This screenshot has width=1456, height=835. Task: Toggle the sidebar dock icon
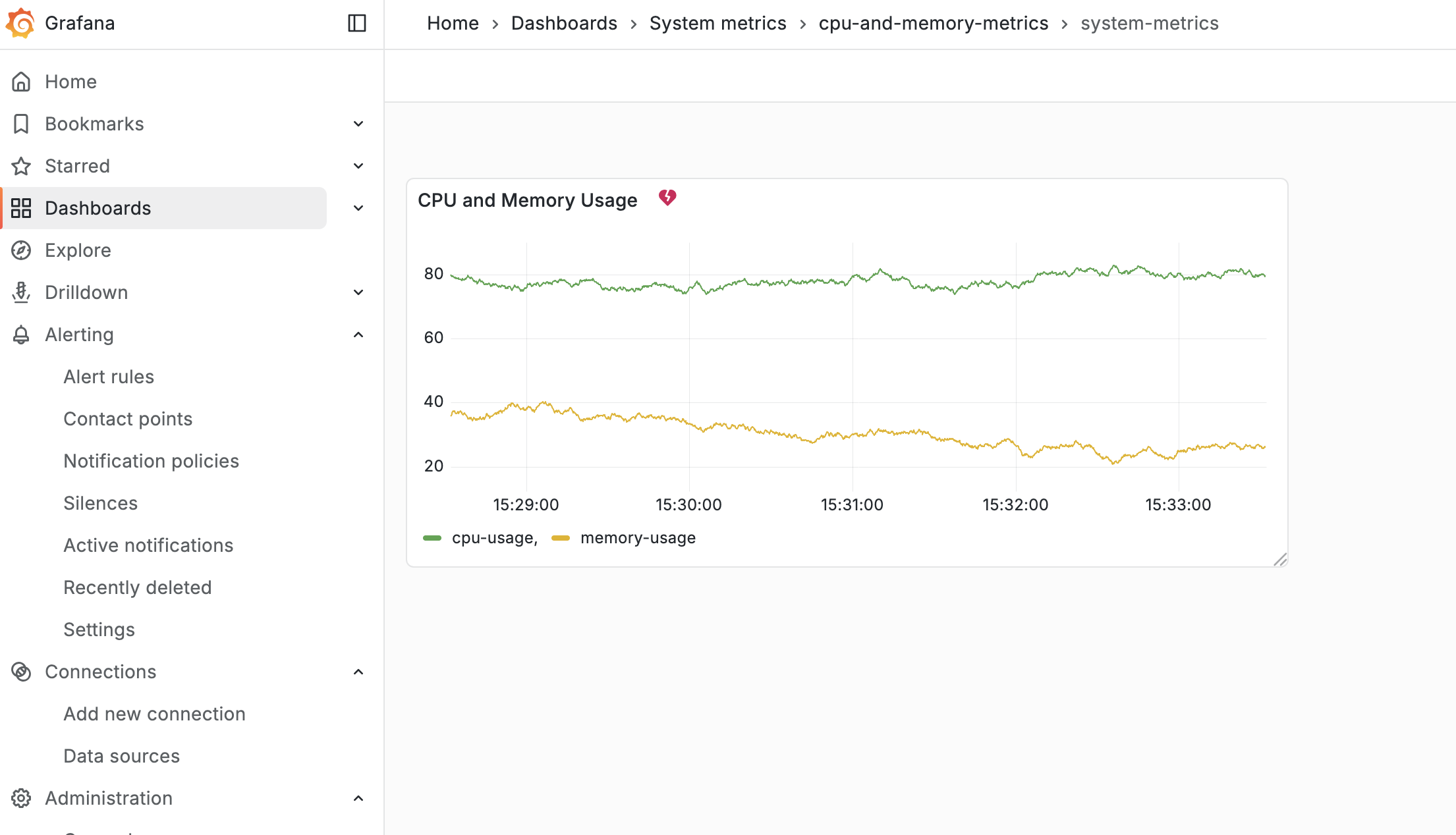pos(356,23)
